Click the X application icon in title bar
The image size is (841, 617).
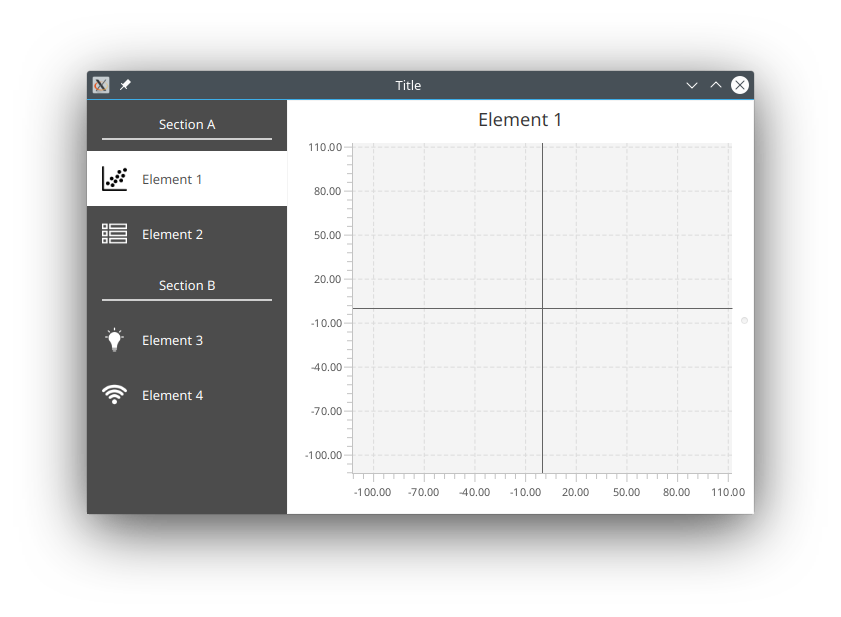[x=101, y=85]
